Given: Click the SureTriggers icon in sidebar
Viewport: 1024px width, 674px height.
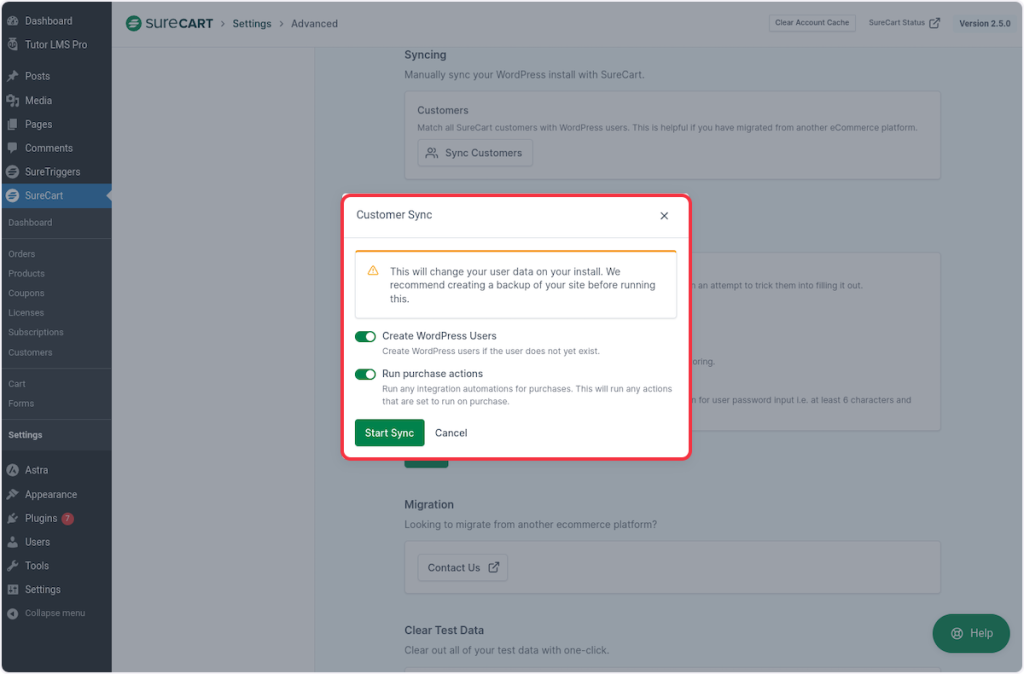Looking at the screenshot, I should pos(13,172).
